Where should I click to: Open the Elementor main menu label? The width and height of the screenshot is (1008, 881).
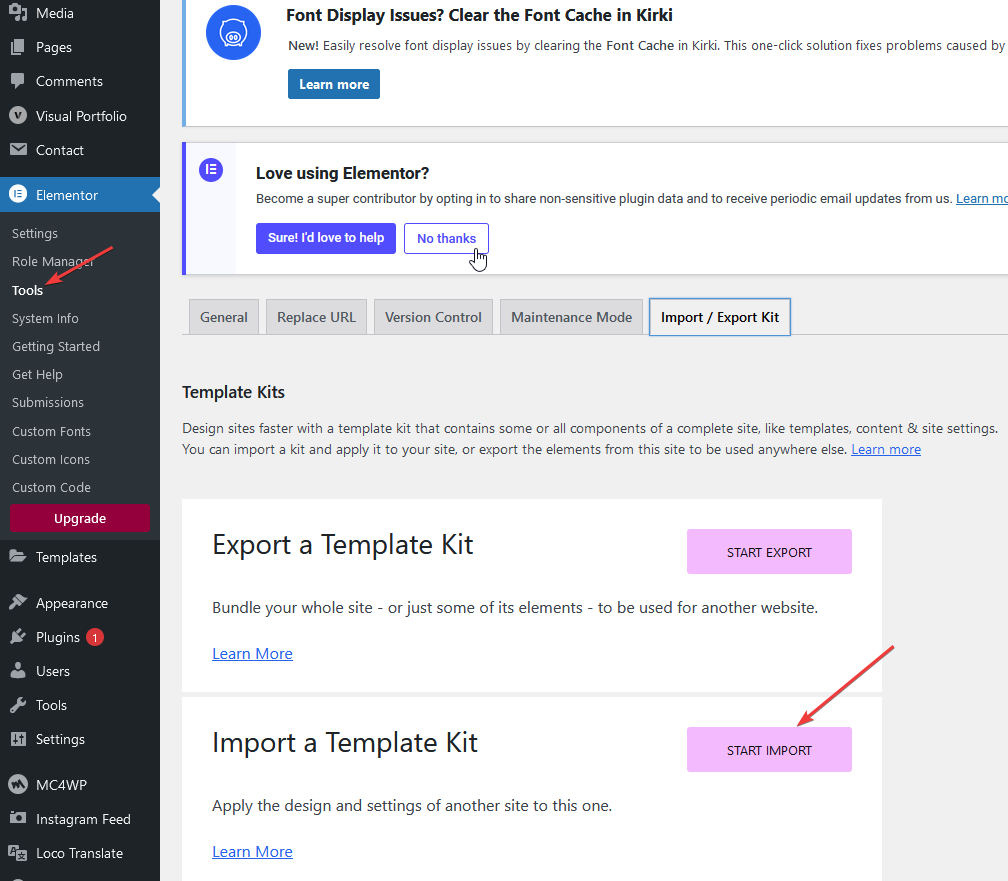[x=67, y=195]
